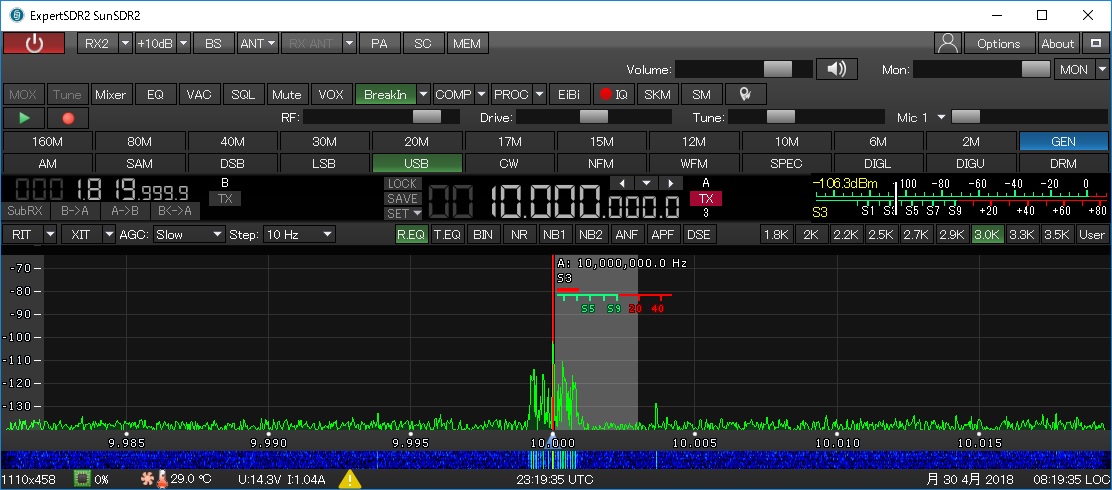Toggle the Mute button
The image size is (1112, 490).
click(287, 94)
